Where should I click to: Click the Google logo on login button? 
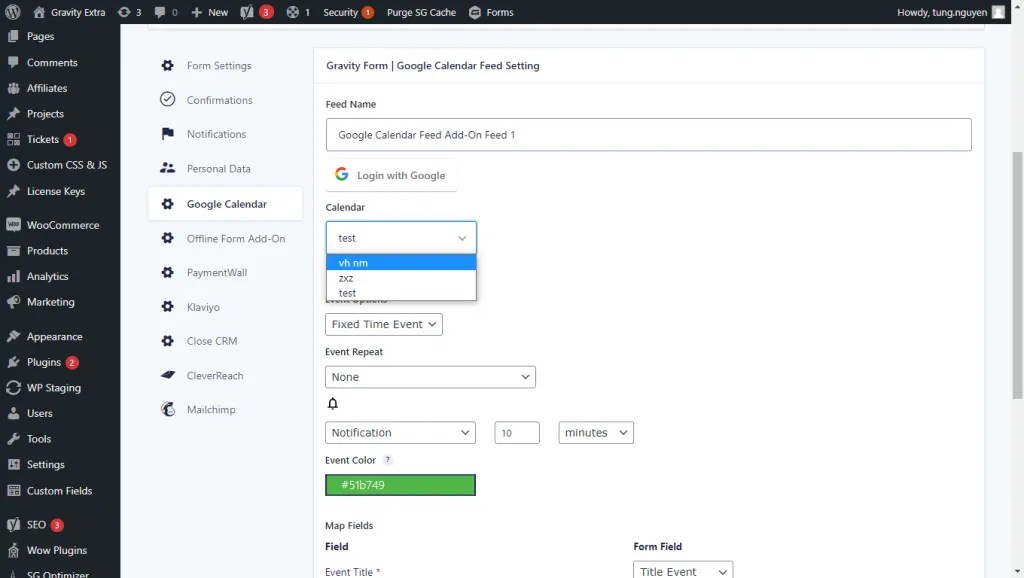pos(342,174)
